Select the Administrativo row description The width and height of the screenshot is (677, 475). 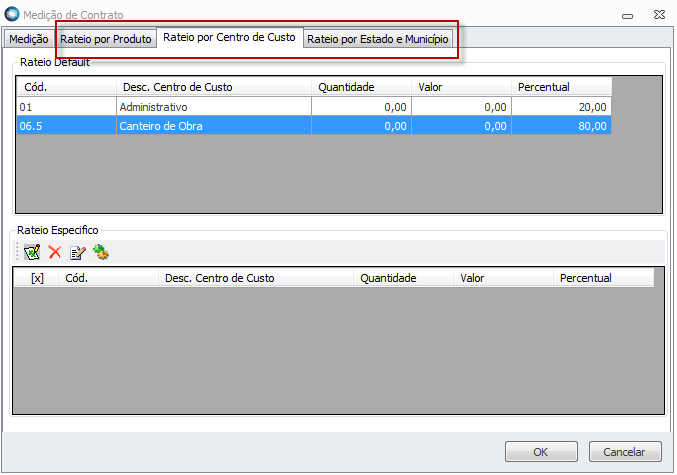(214, 107)
